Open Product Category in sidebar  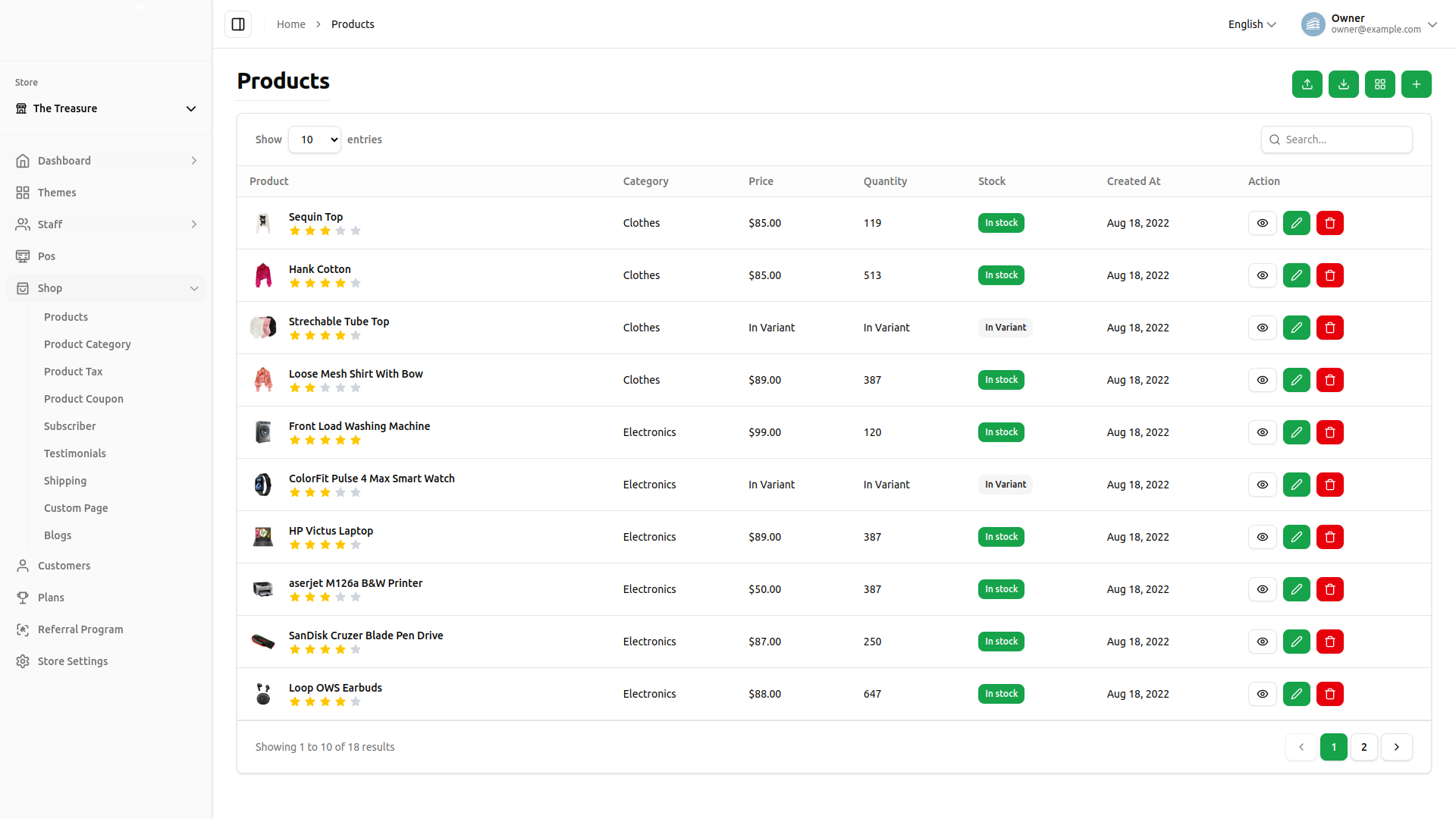pos(87,344)
